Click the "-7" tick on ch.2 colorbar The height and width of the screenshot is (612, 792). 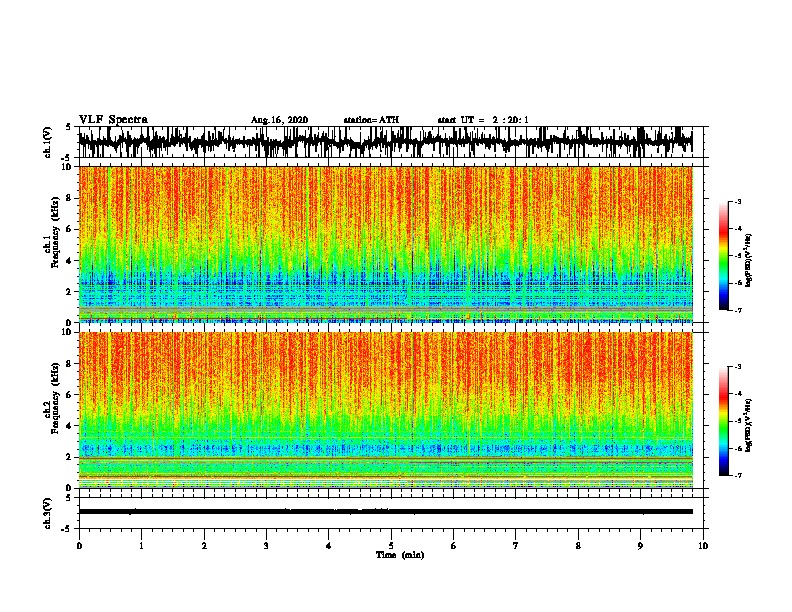click(738, 475)
